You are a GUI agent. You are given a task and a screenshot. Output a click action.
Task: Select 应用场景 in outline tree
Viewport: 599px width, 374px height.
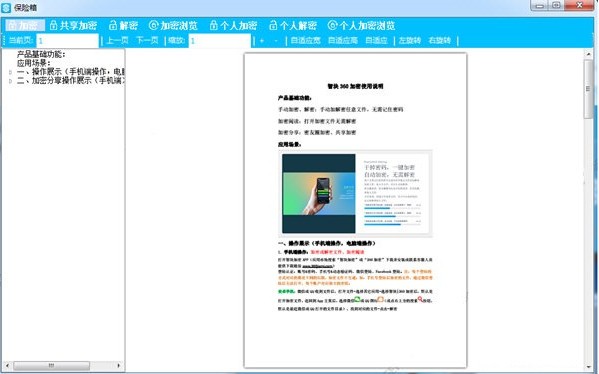point(34,63)
